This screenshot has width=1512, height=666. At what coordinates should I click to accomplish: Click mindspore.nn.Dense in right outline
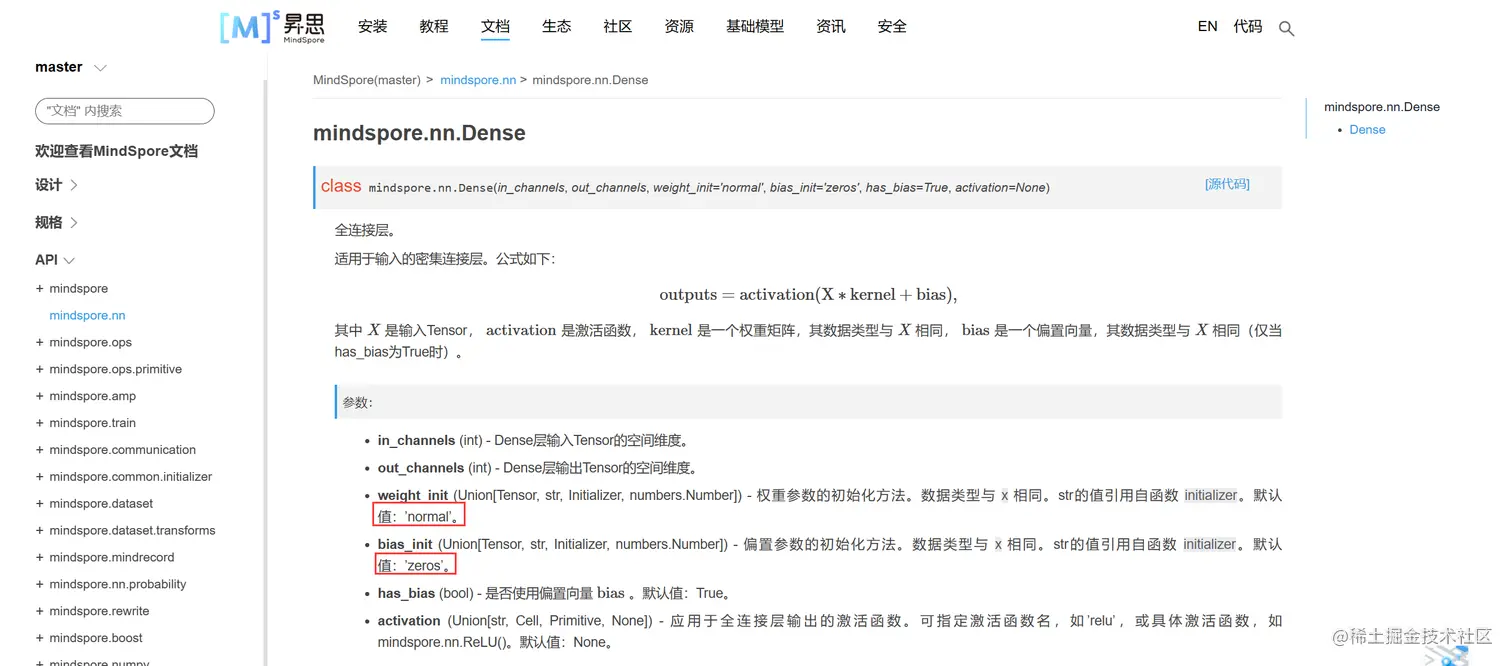pos(1382,107)
